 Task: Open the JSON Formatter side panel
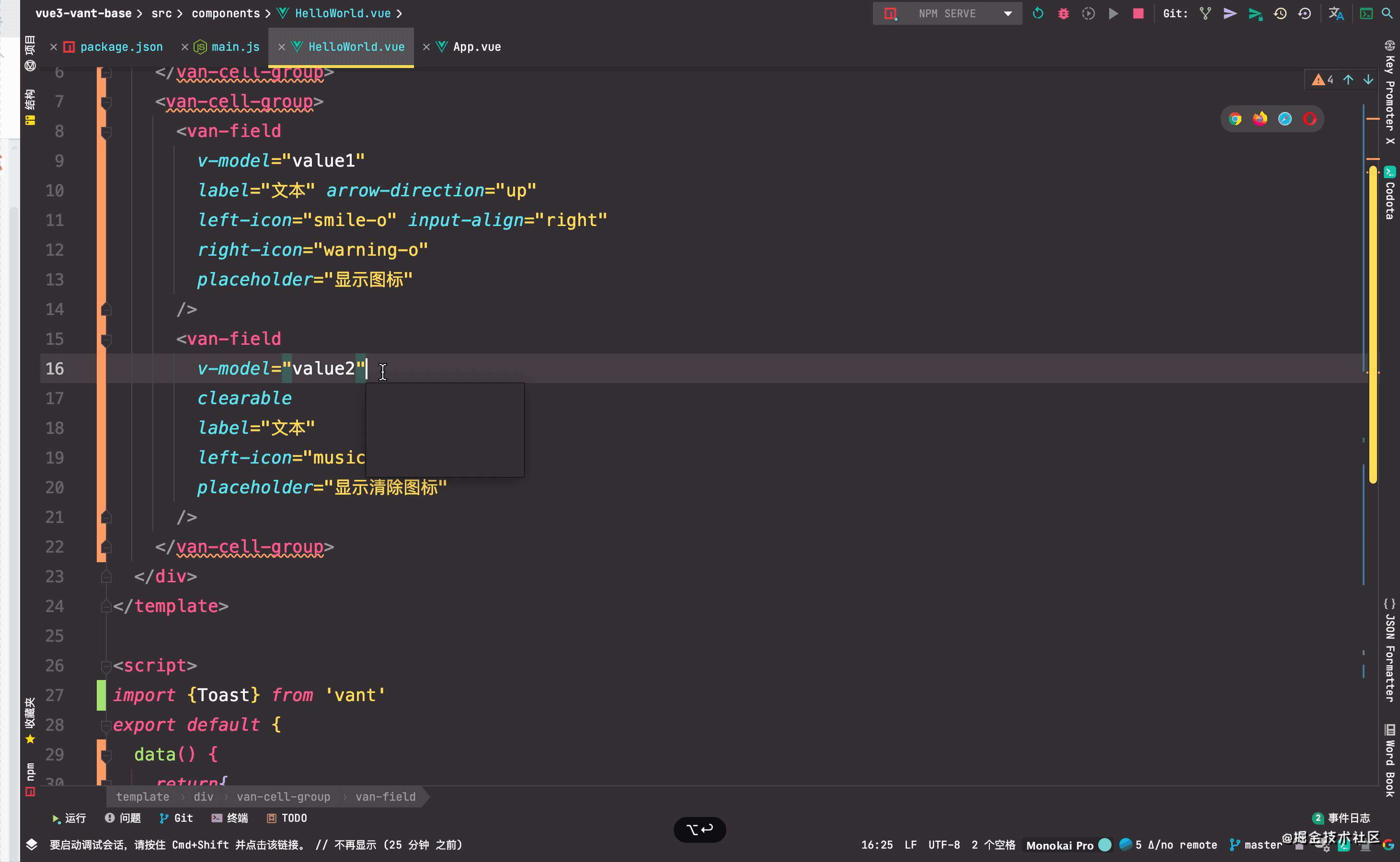[1390, 650]
